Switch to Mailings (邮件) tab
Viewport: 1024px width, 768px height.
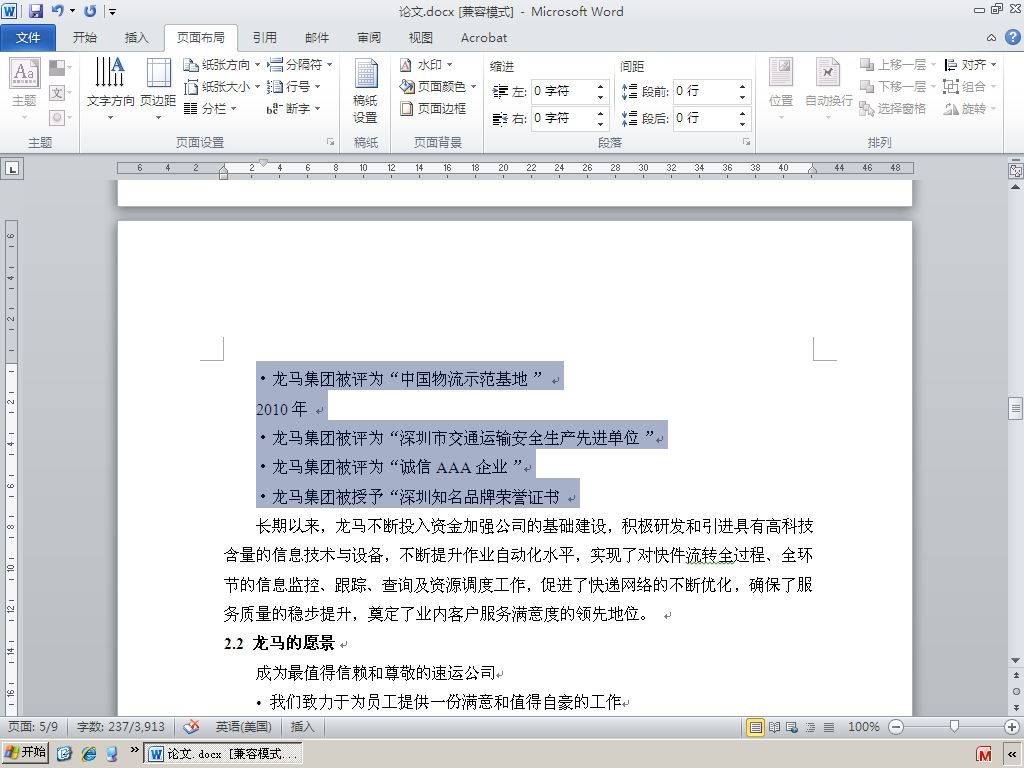coord(317,38)
